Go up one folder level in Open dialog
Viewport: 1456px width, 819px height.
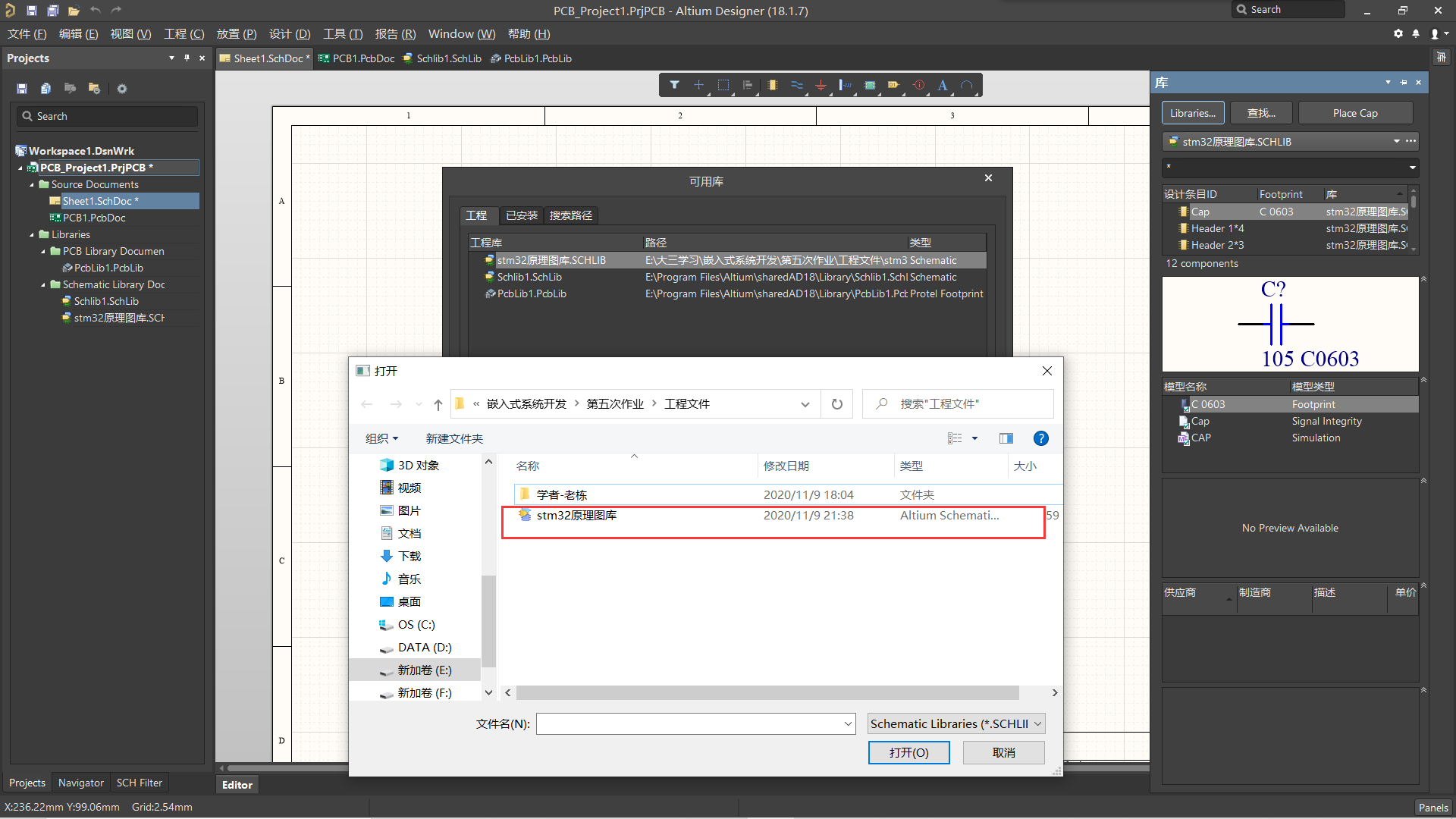[x=438, y=404]
